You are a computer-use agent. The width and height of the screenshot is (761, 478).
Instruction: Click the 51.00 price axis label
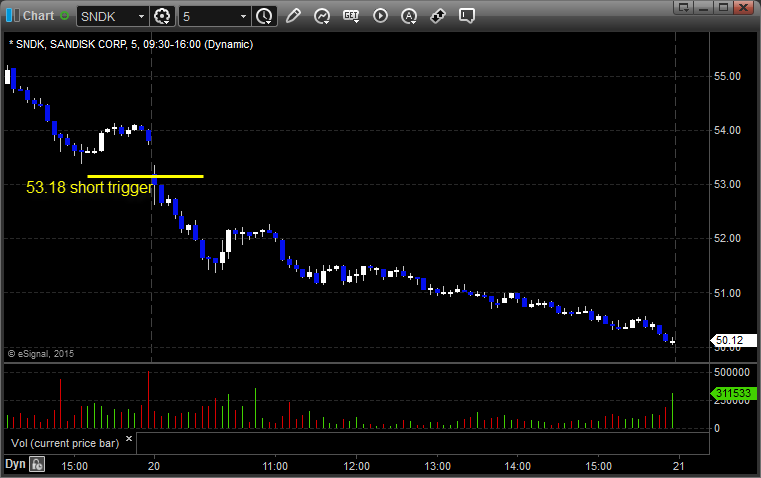coord(727,293)
